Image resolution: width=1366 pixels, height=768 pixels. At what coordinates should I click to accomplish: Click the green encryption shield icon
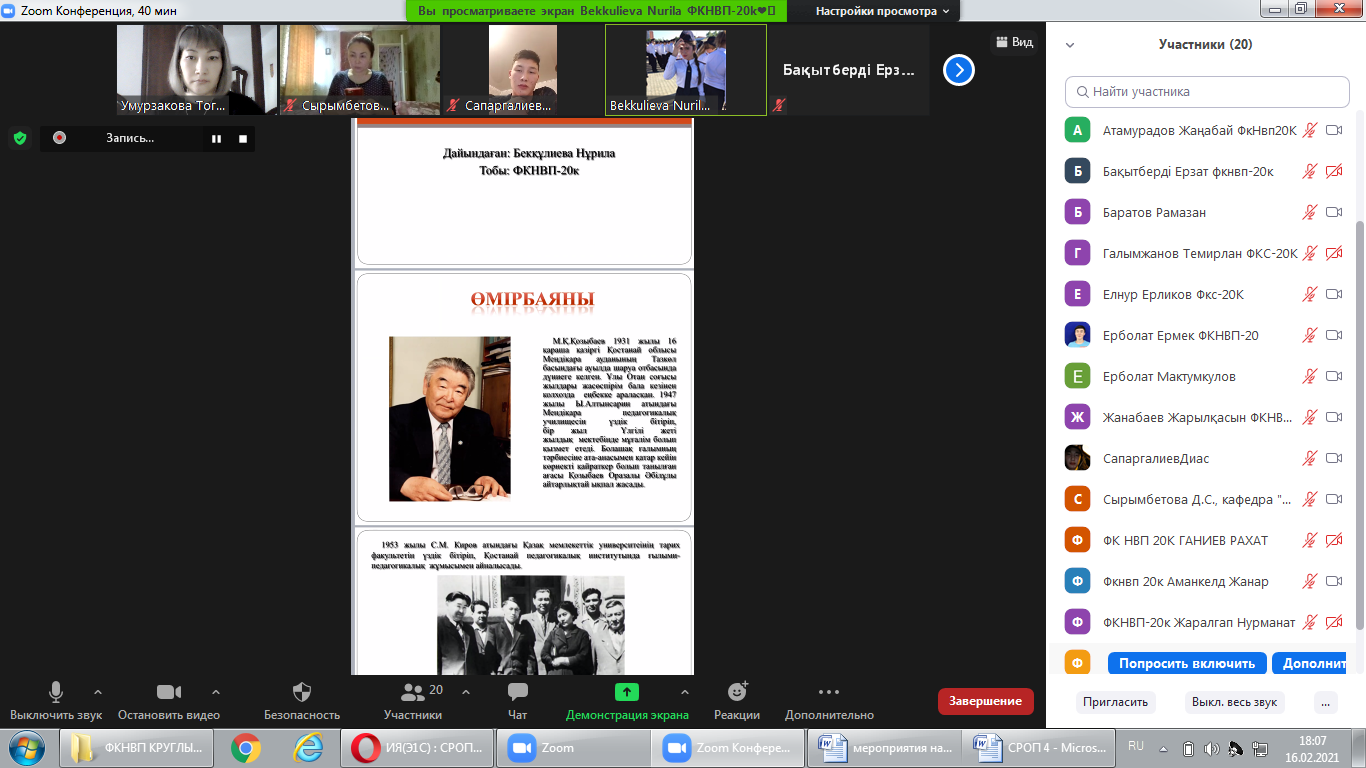20,138
